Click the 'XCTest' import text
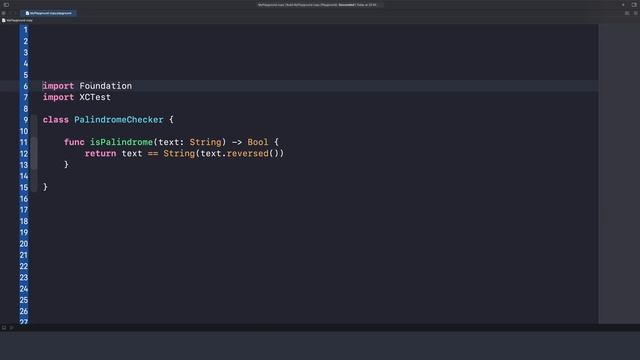This screenshot has width=640, height=360. (95, 97)
